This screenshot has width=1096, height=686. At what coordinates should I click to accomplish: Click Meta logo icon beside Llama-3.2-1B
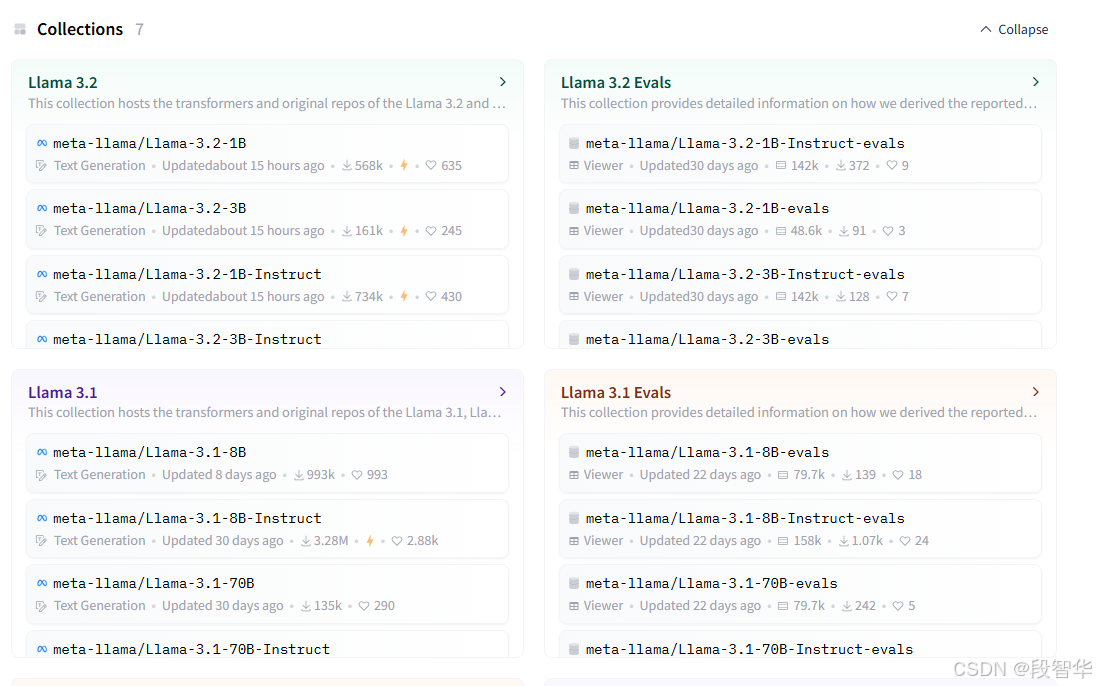pyautogui.click(x=42, y=143)
